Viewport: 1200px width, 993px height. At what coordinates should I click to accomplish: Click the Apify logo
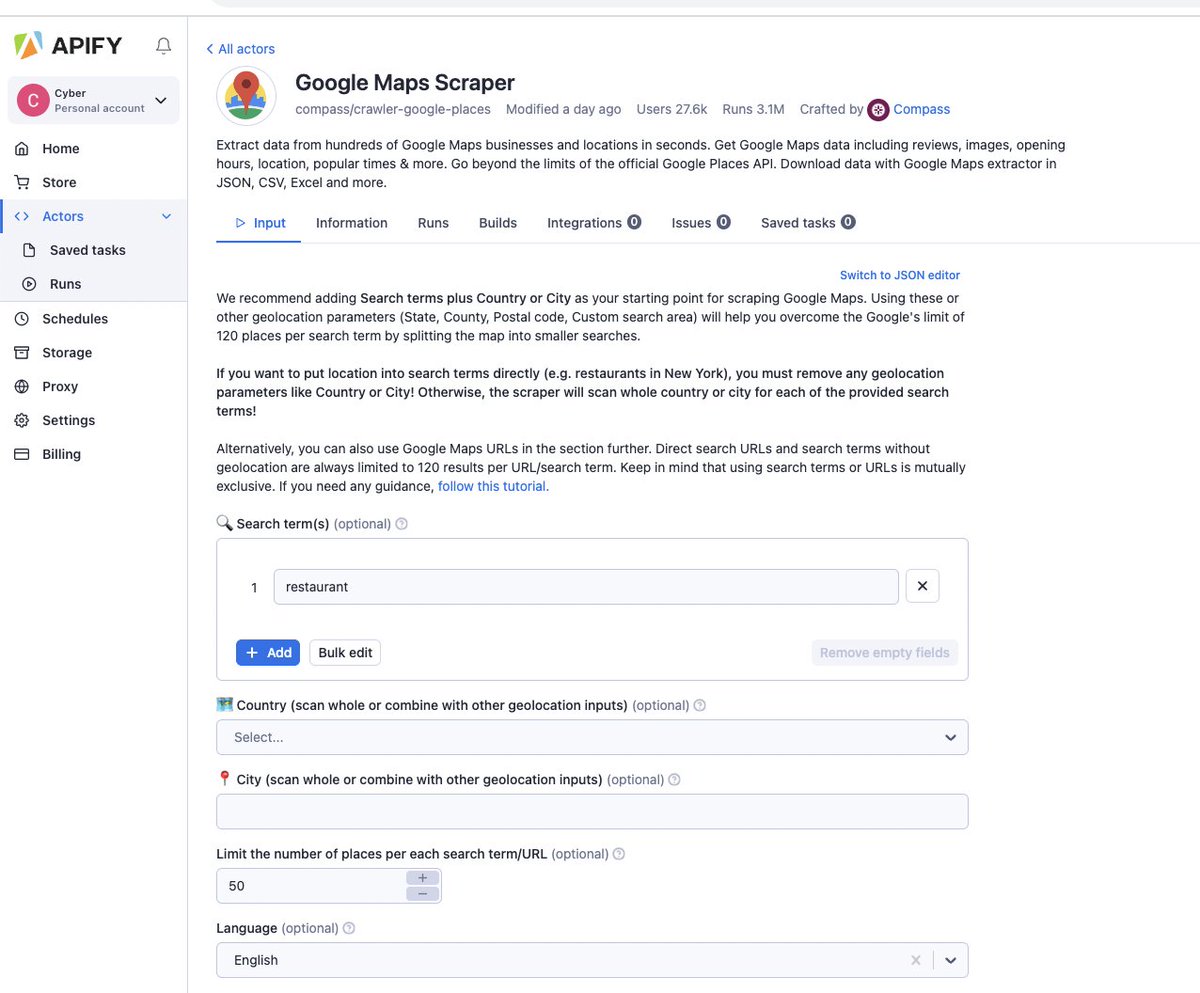pyautogui.click(x=68, y=45)
